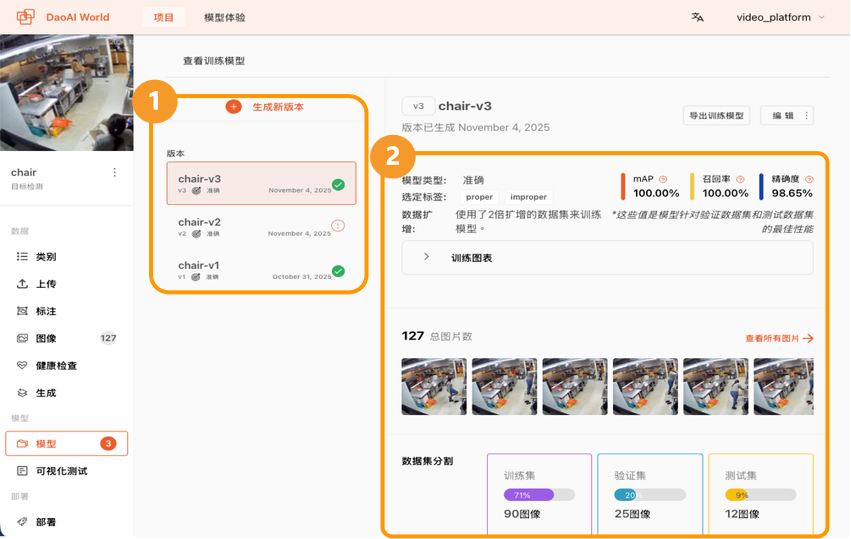Open the language translation icon
The image size is (851, 539).
(697, 17)
